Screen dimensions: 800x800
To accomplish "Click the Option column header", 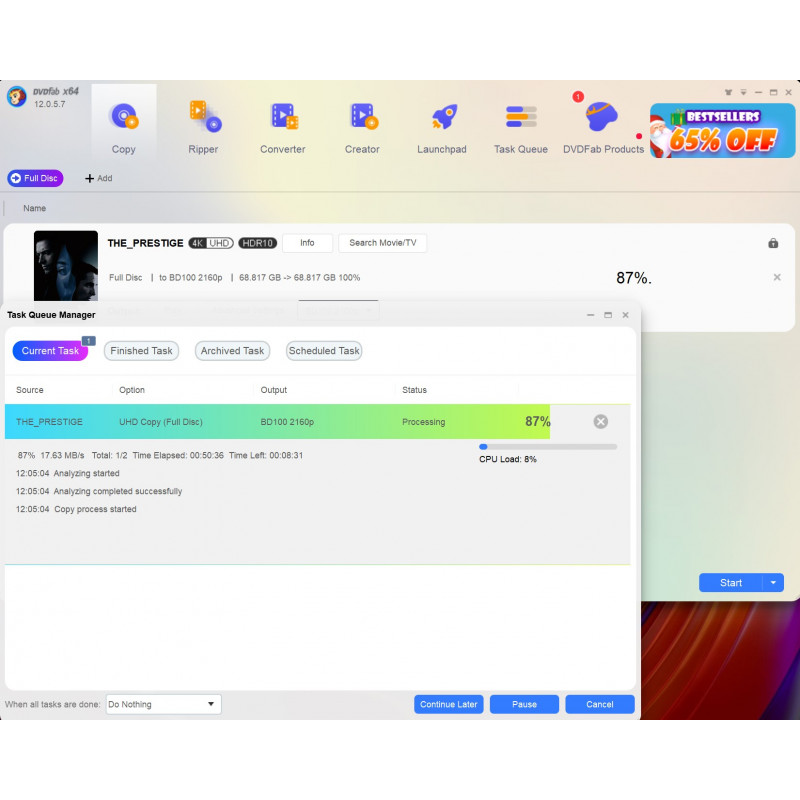I will tap(132, 390).
